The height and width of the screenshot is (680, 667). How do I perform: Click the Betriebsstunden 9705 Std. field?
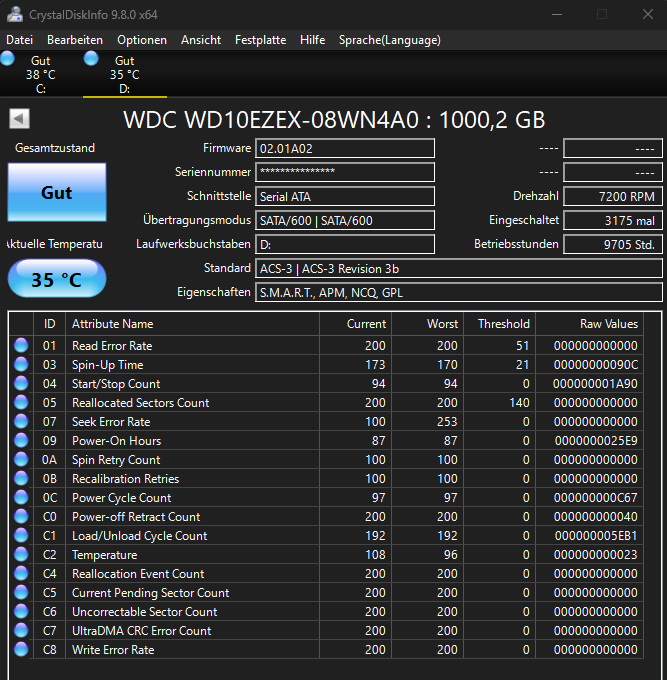click(613, 244)
